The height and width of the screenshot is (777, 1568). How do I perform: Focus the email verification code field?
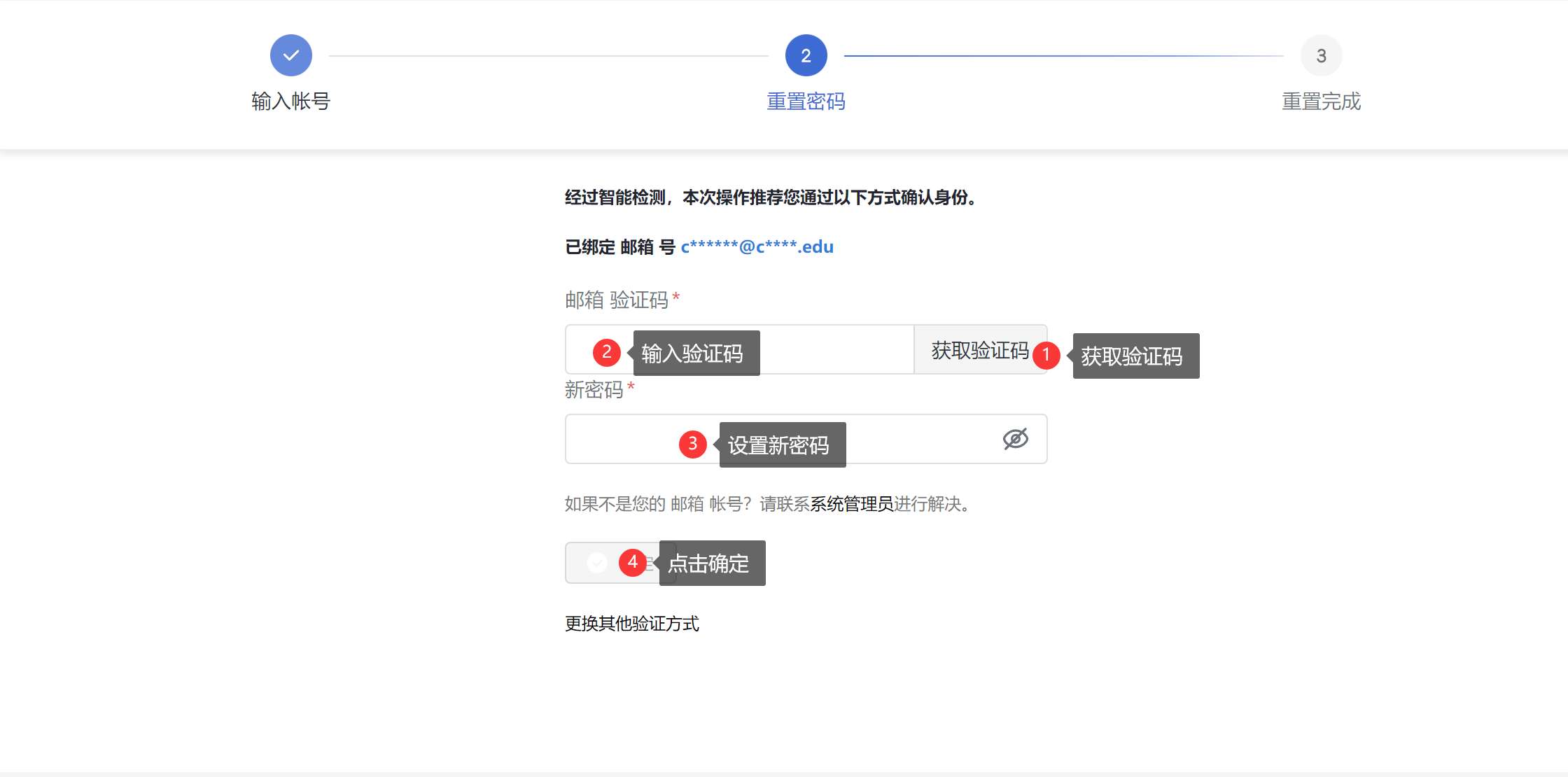tap(833, 350)
